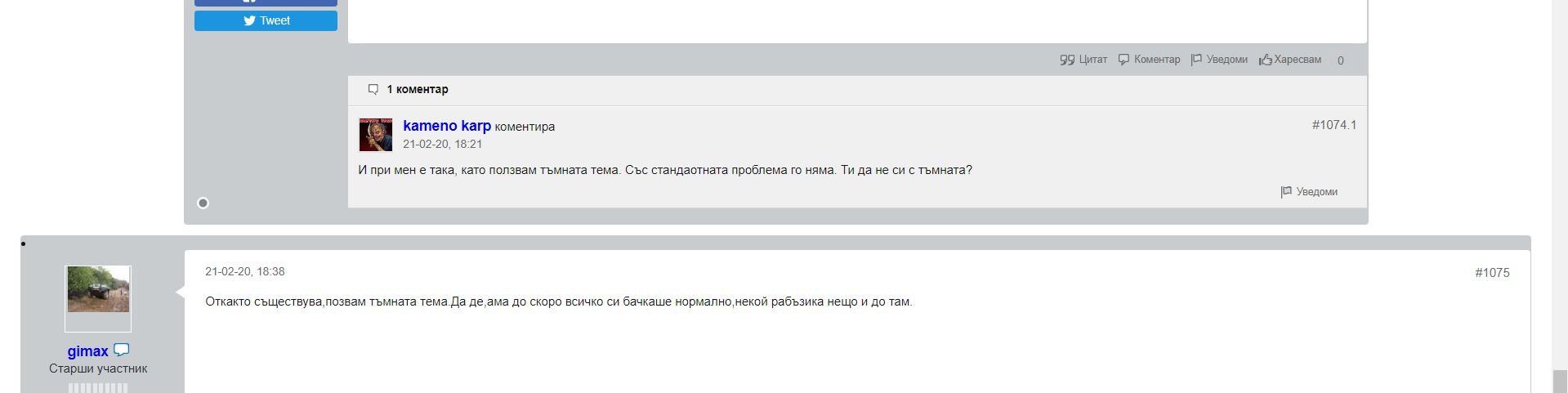The width and height of the screenshot is (1568, 393).
Task: Click the Коментар text label
Action: pos(1157,60)
